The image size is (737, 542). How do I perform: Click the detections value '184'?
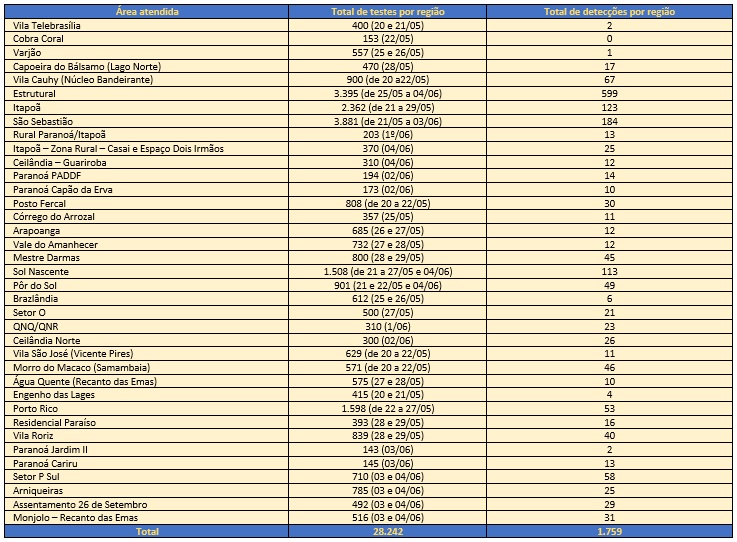(610, 121)
